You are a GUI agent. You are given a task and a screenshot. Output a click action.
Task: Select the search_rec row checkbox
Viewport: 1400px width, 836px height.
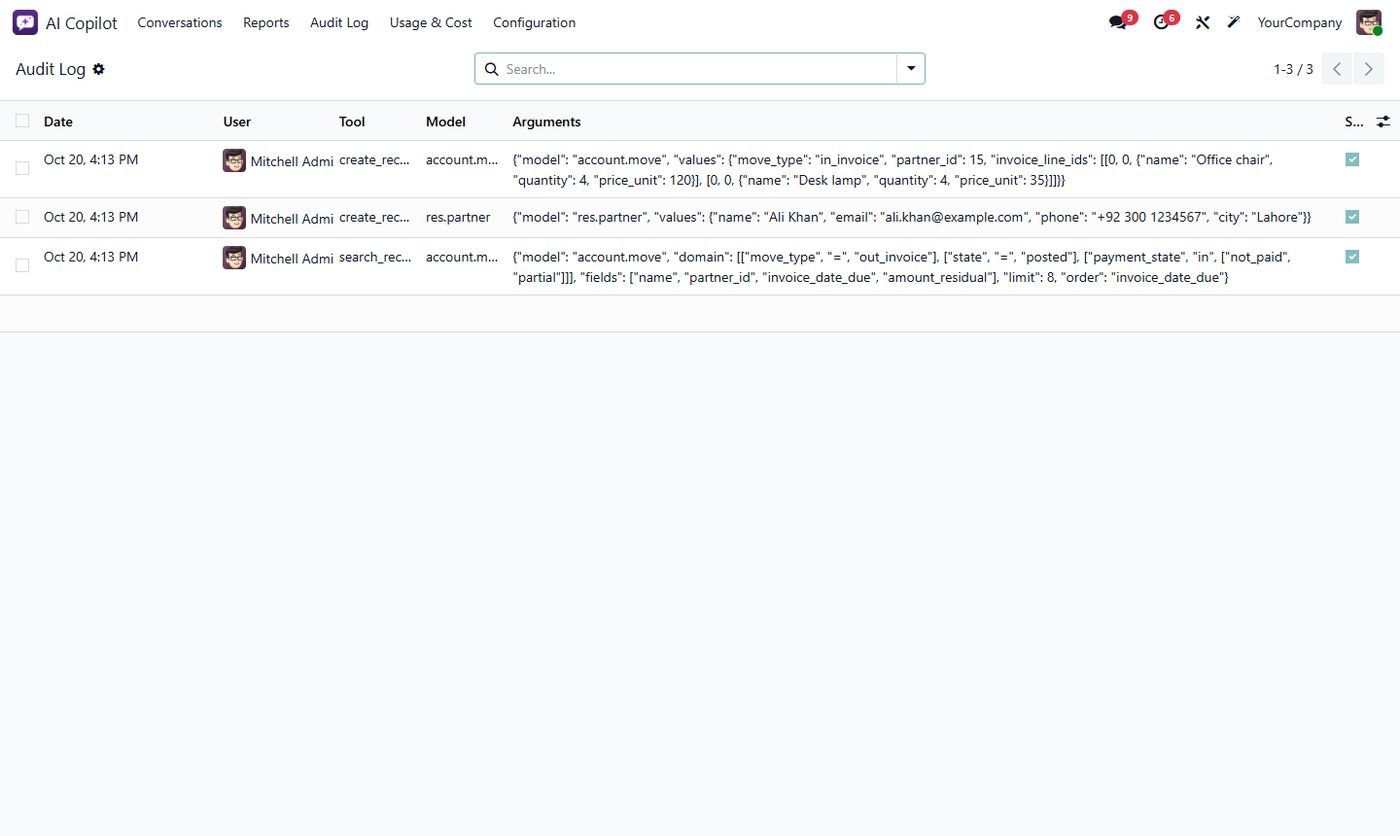pyautogui.click(x=22, y=265)
